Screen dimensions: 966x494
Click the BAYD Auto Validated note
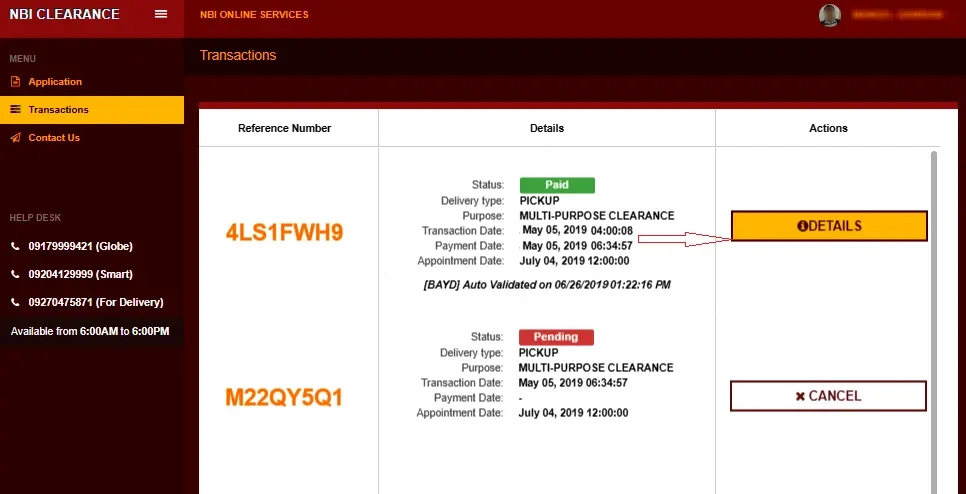click(547, 285)
